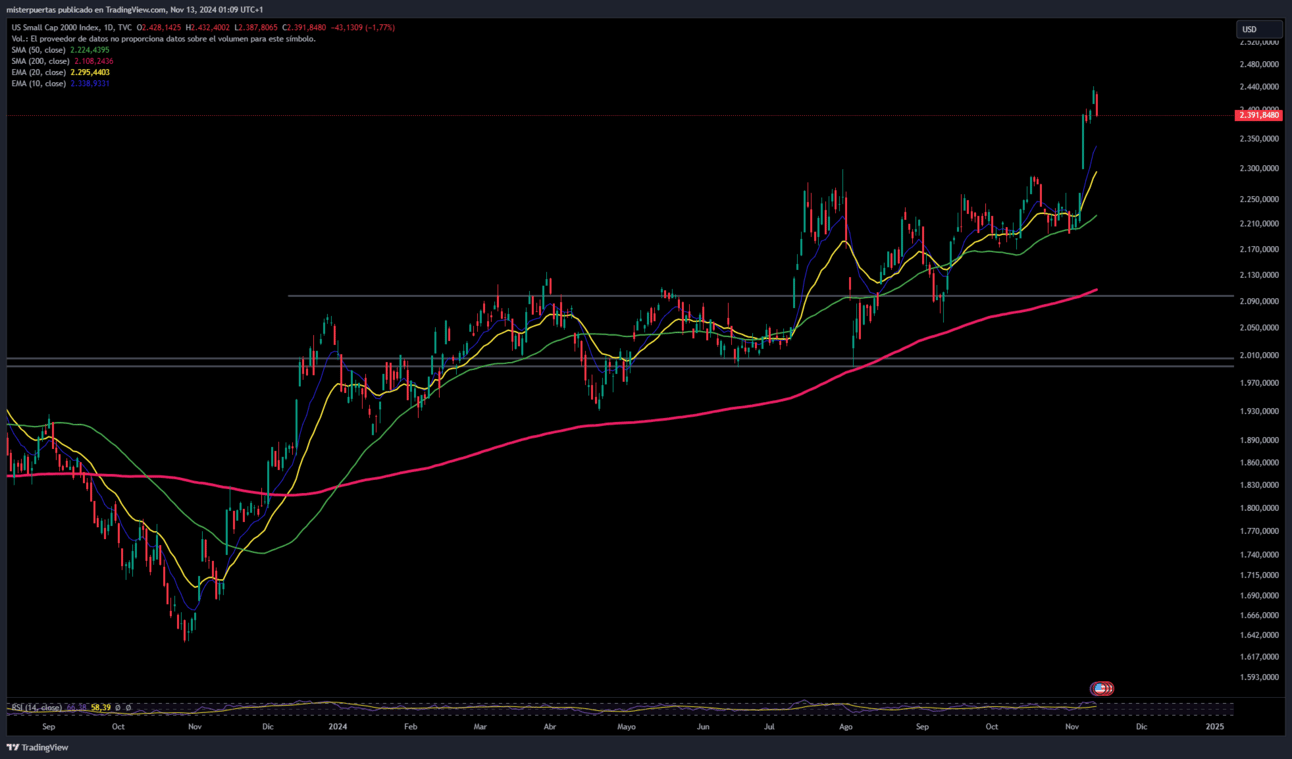Click the 2.520,0000 price scale label
This screenshot has width=1292, height=759.
1259,42
